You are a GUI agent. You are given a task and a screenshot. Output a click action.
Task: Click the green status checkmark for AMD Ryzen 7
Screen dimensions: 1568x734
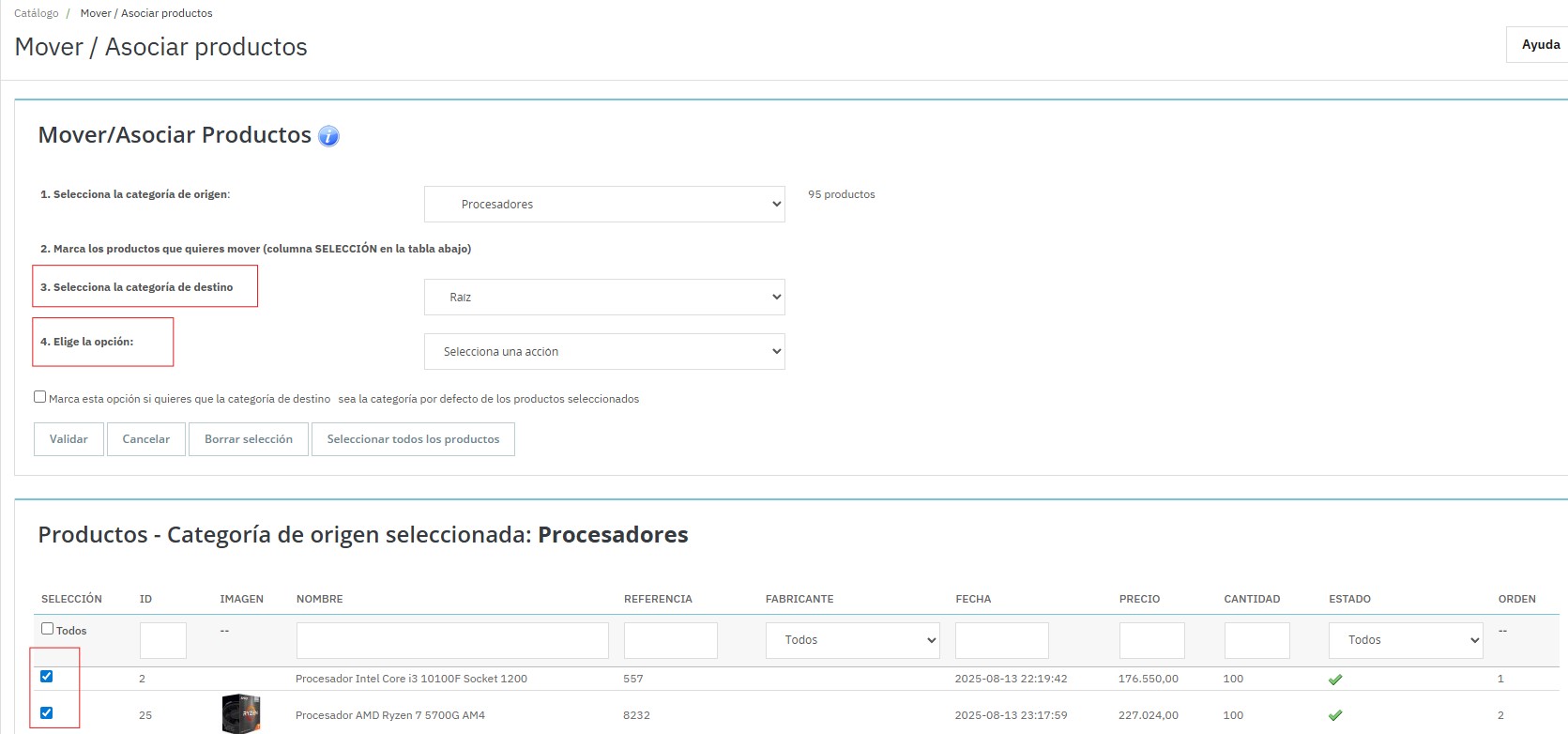[1335, 715]
